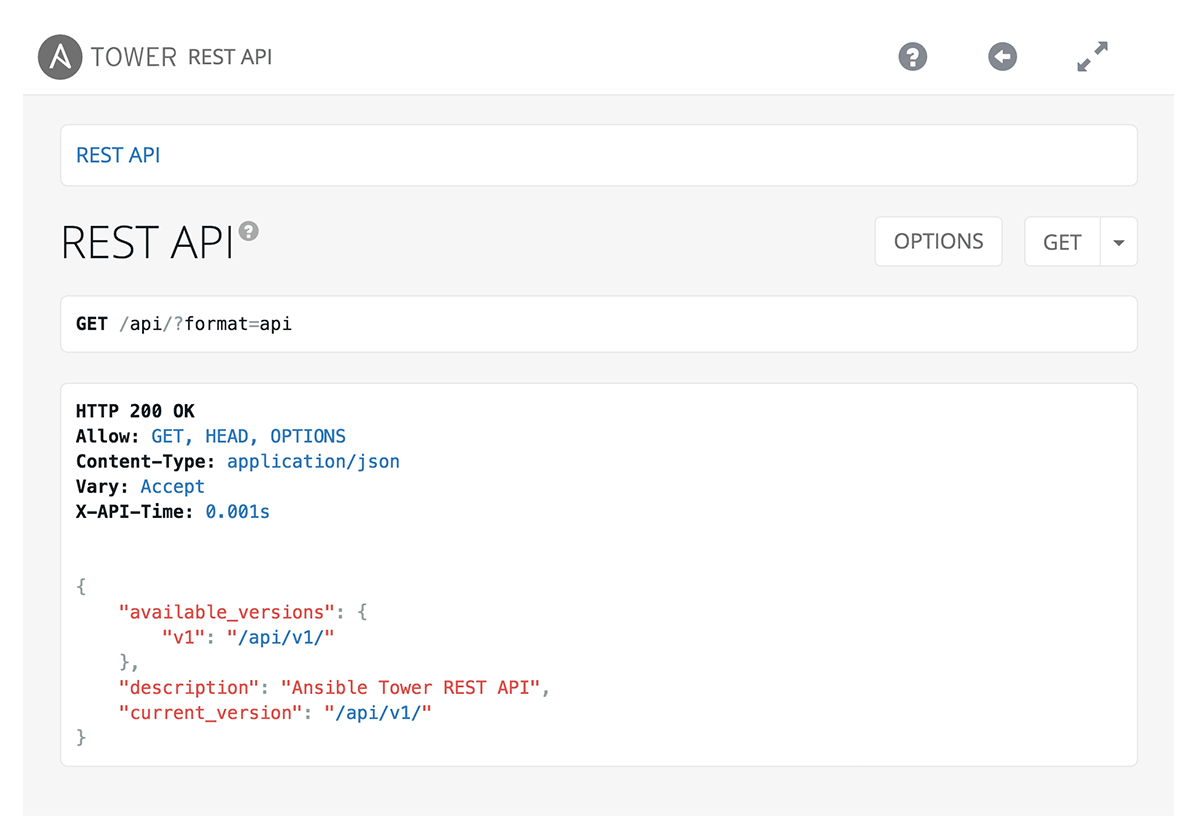Click the Ansible Tower logo icon

coord(60,57)
